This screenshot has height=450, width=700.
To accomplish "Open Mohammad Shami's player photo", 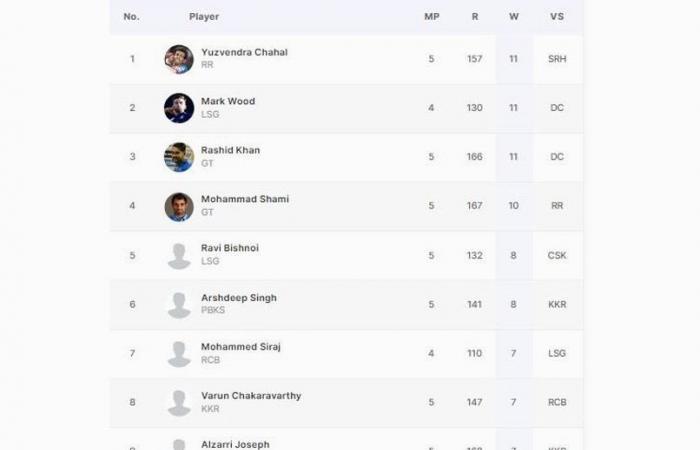I will [179, 207].
